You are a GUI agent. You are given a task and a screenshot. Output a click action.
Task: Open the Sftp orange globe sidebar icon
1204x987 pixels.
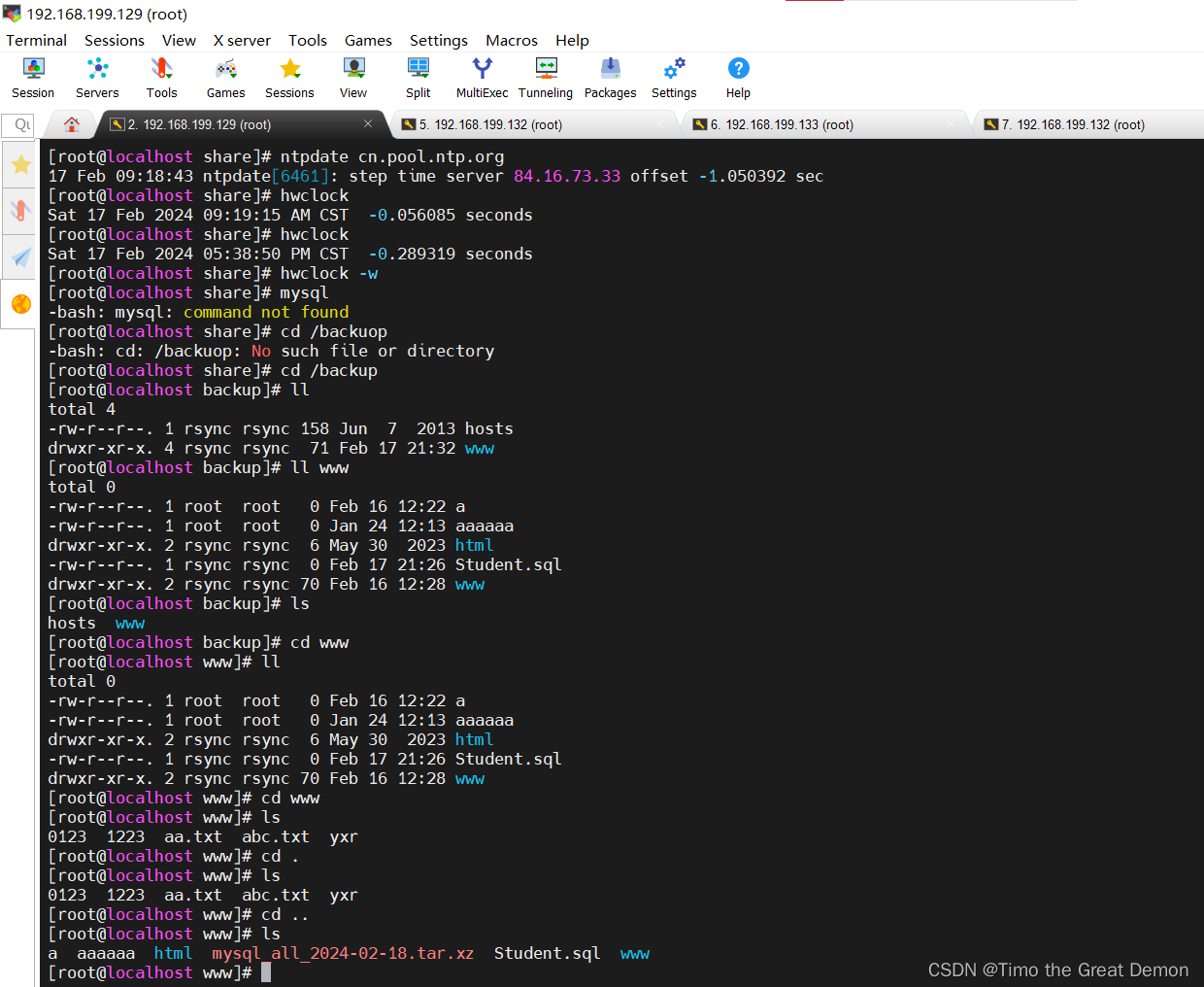(20, 304)
